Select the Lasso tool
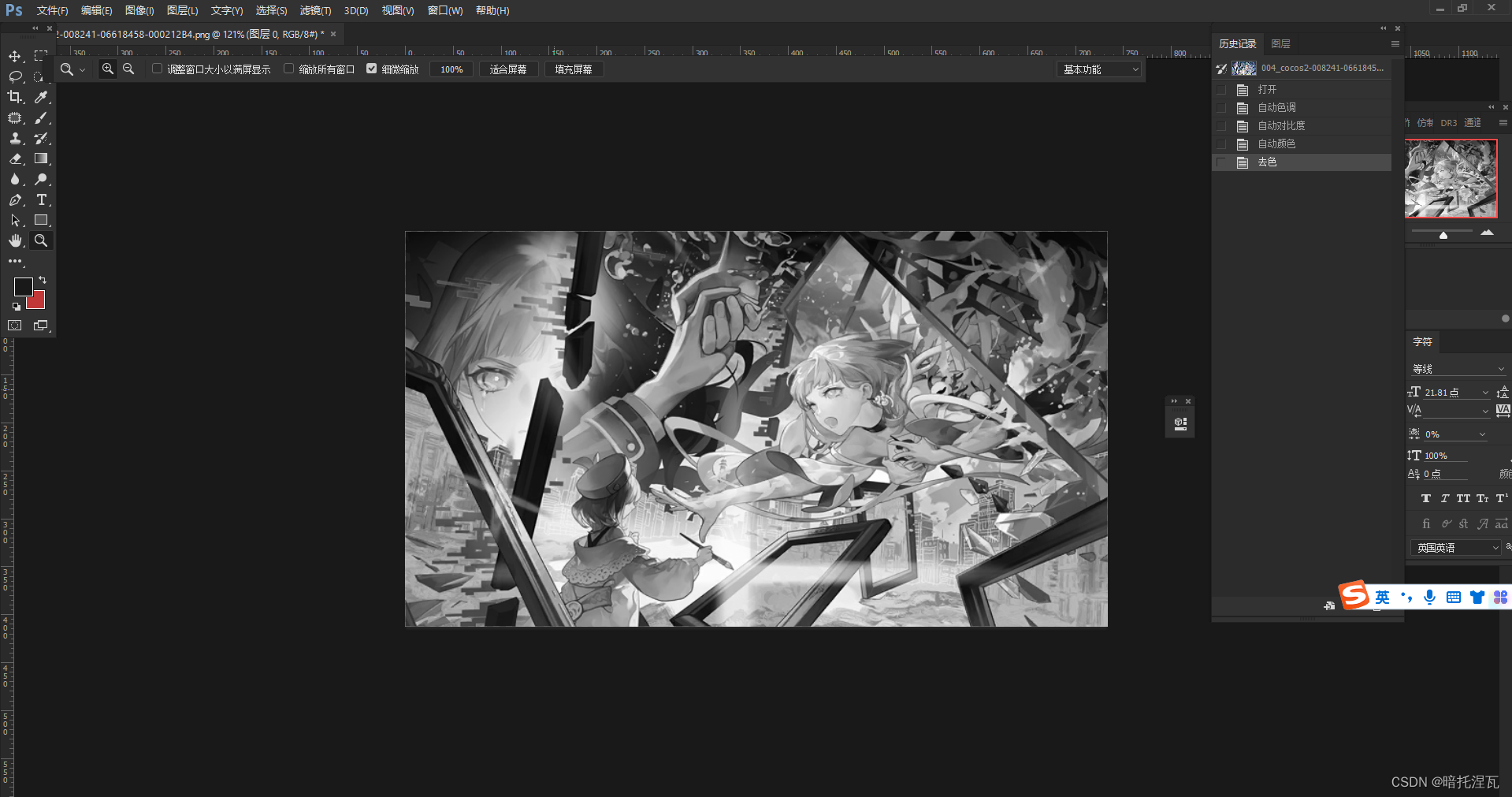 tap(15, 76)
